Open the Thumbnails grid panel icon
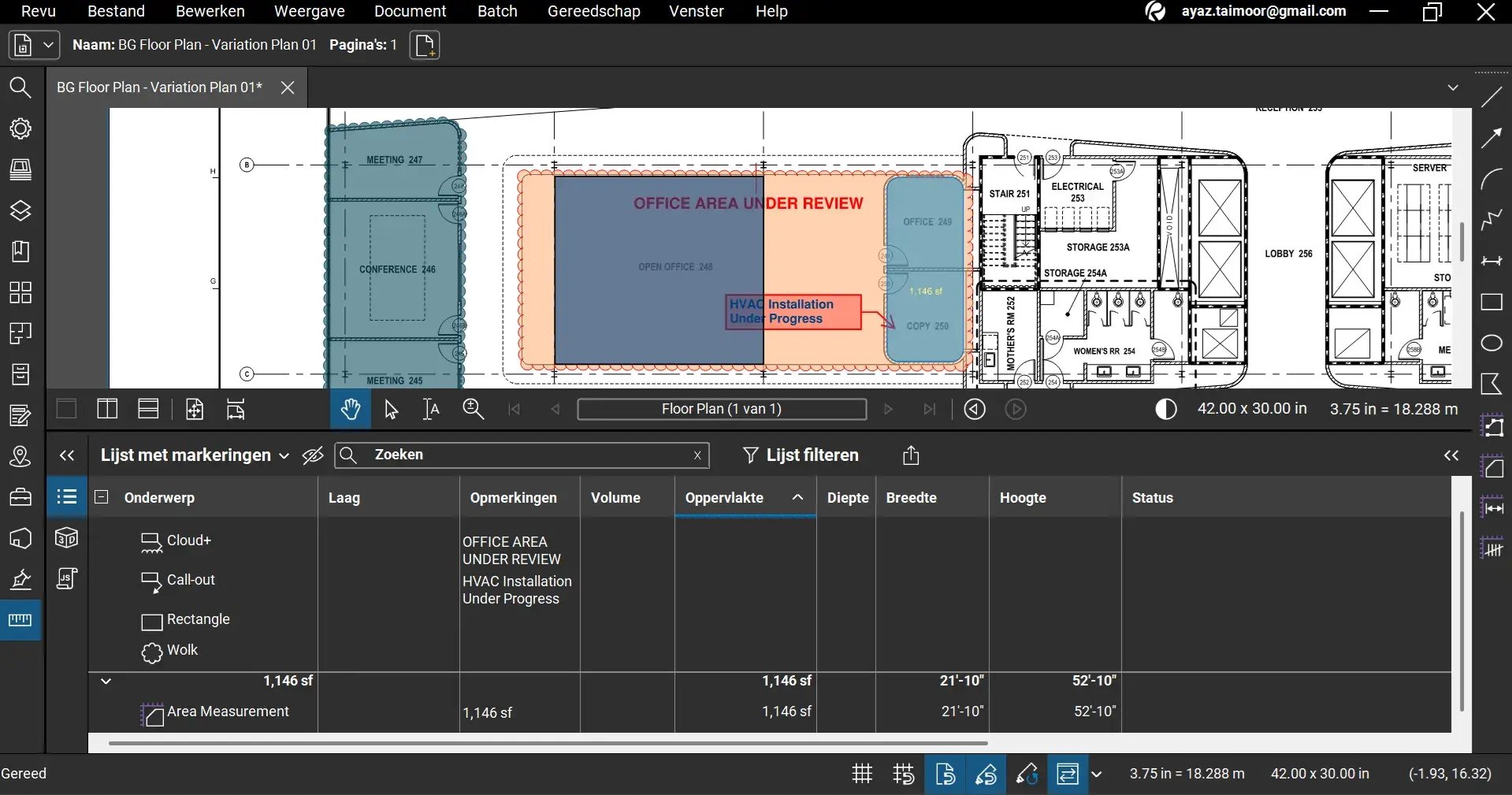This screenshot has height=795, width=1512. pyautogui.click(x=20, y=292)
